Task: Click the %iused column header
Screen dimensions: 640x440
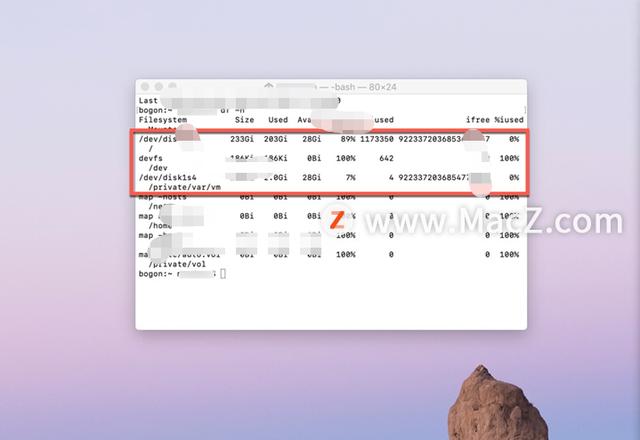Action: (509, 120)
